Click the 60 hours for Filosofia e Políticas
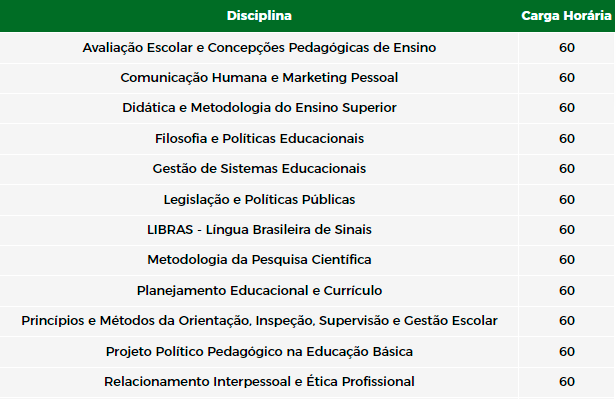616x399 pixels. pos(567,139)
